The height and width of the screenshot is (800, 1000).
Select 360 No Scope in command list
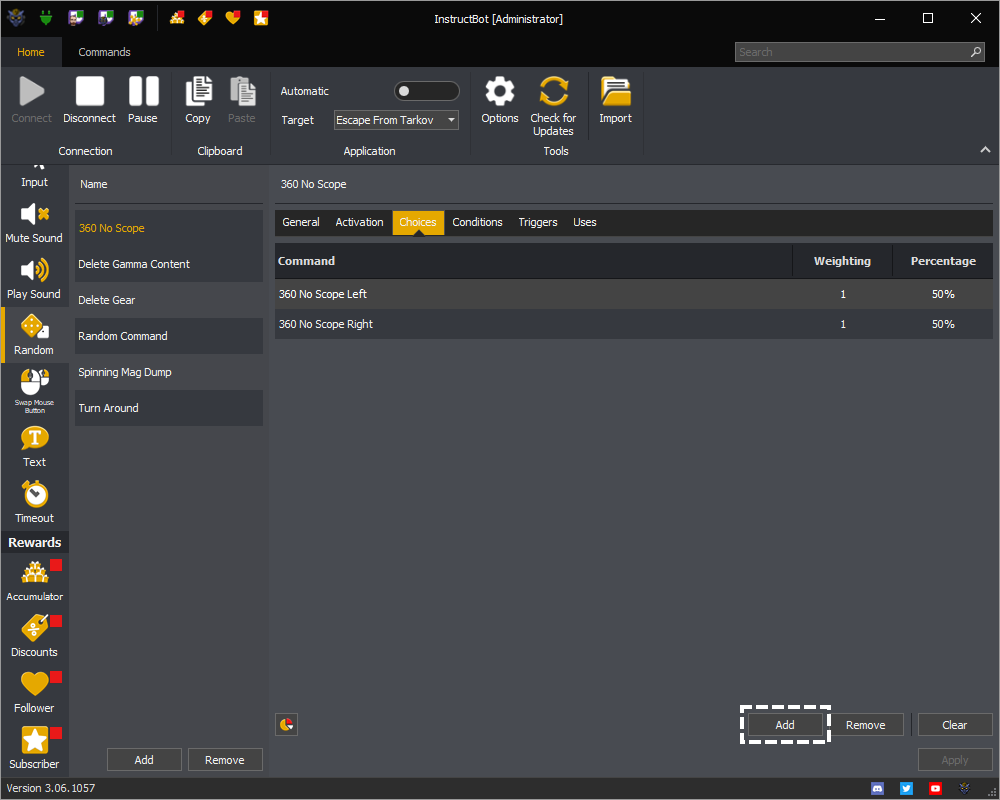pos(169,228)
